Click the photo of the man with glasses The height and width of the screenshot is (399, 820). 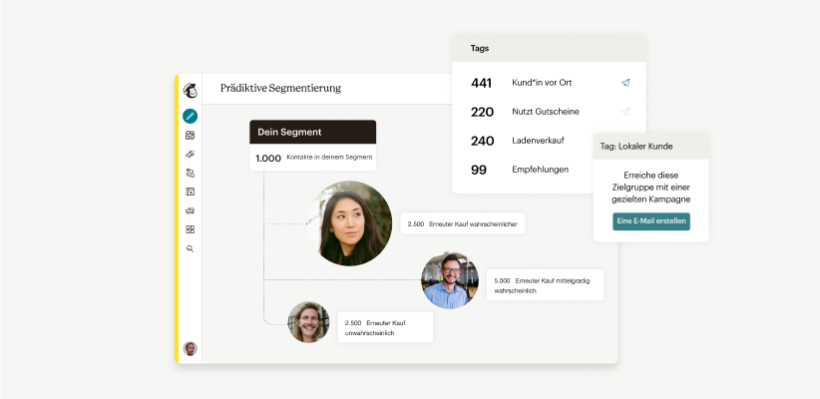pyautogui.click(x=450, y=280)
